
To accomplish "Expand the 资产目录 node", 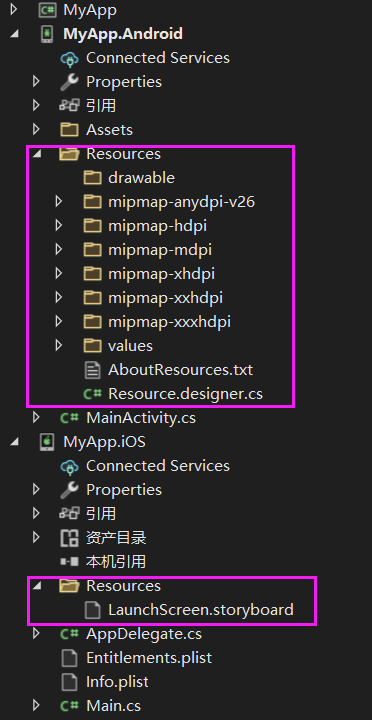I will [36, 538].
